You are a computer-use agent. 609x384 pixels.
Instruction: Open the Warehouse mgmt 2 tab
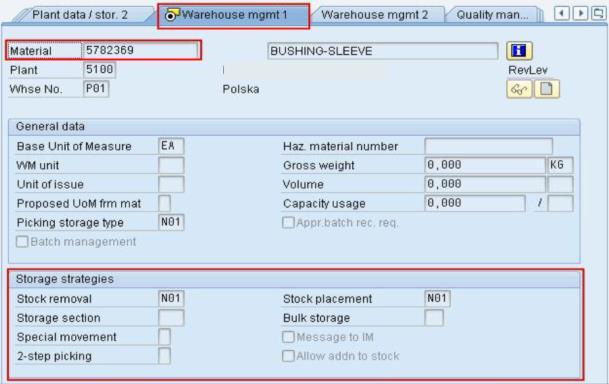click(x=374, y=15)
